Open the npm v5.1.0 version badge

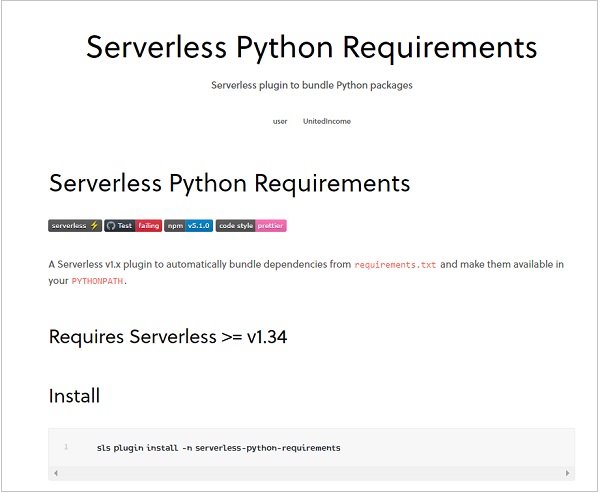188,226
